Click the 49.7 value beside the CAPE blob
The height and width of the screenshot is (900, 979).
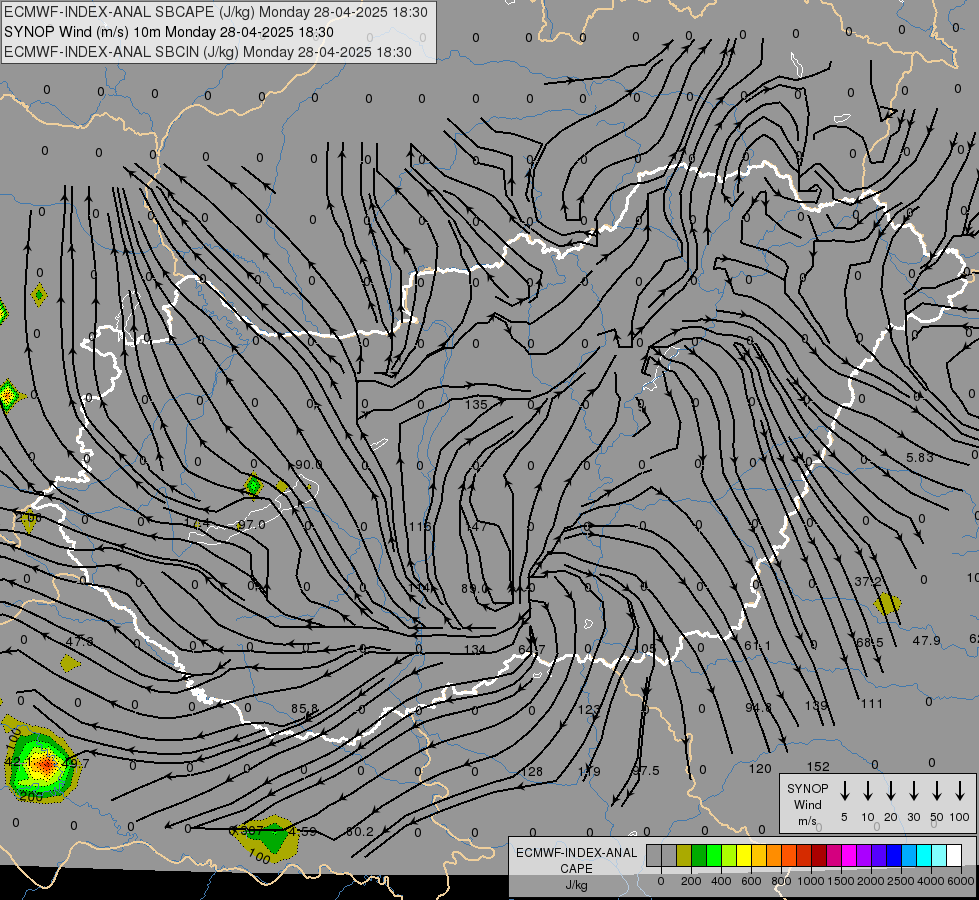point(76,763)
